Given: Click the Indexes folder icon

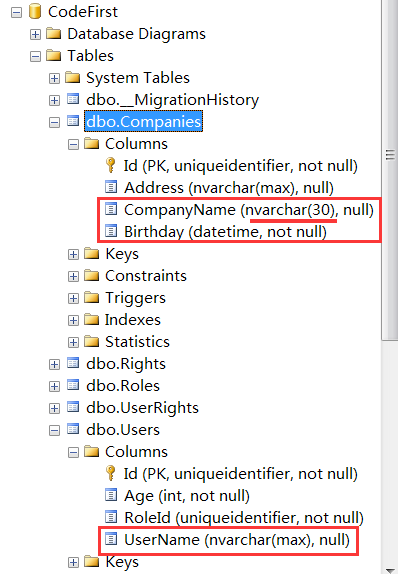Looking at the screenshot, I should (92, 319).
